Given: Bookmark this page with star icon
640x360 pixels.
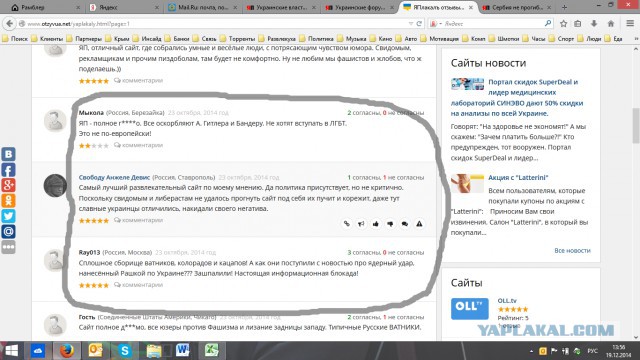Looking at the screenshot, I should click(564, 24).
